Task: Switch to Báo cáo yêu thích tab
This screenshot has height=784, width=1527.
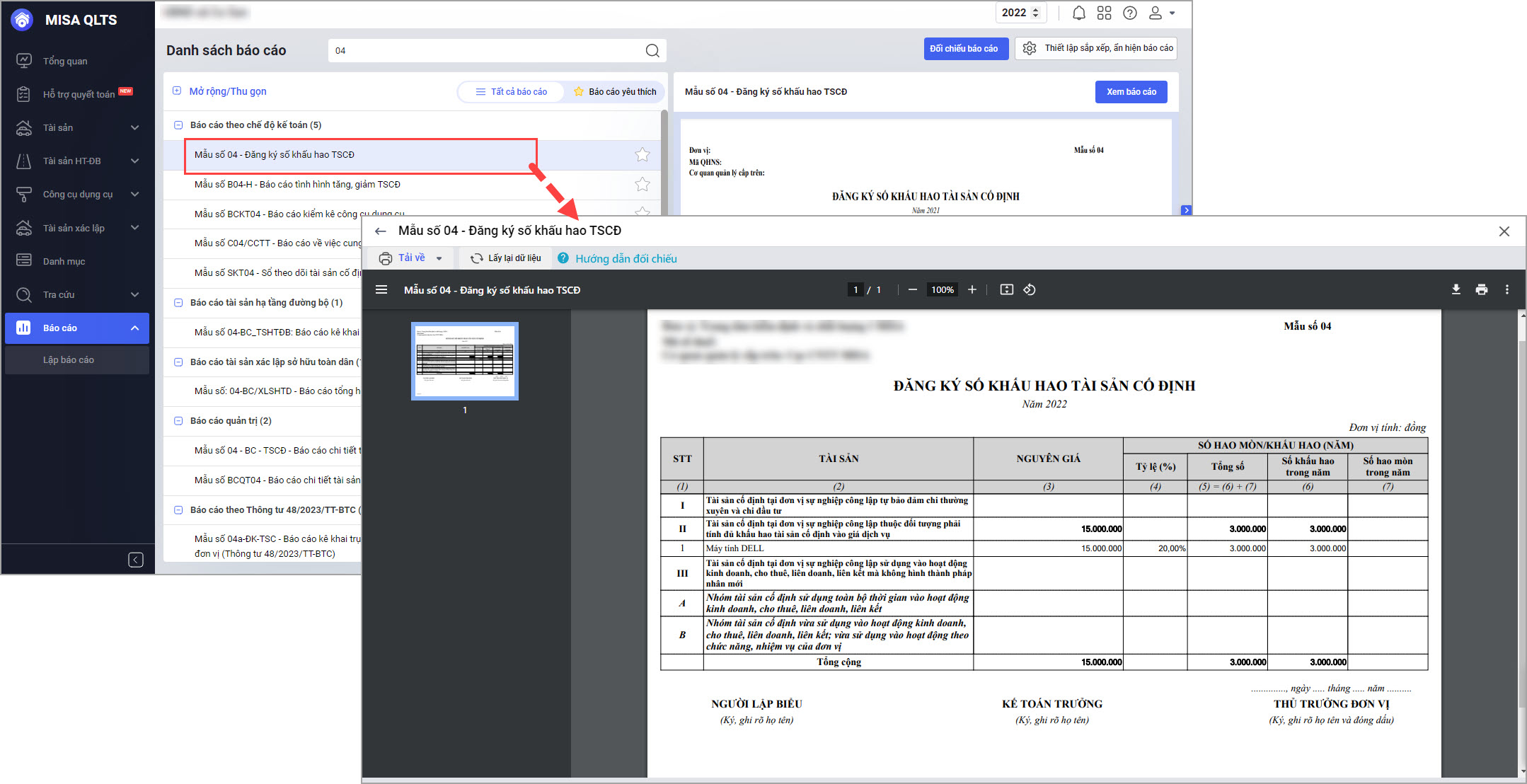Action: pos(615,91)
